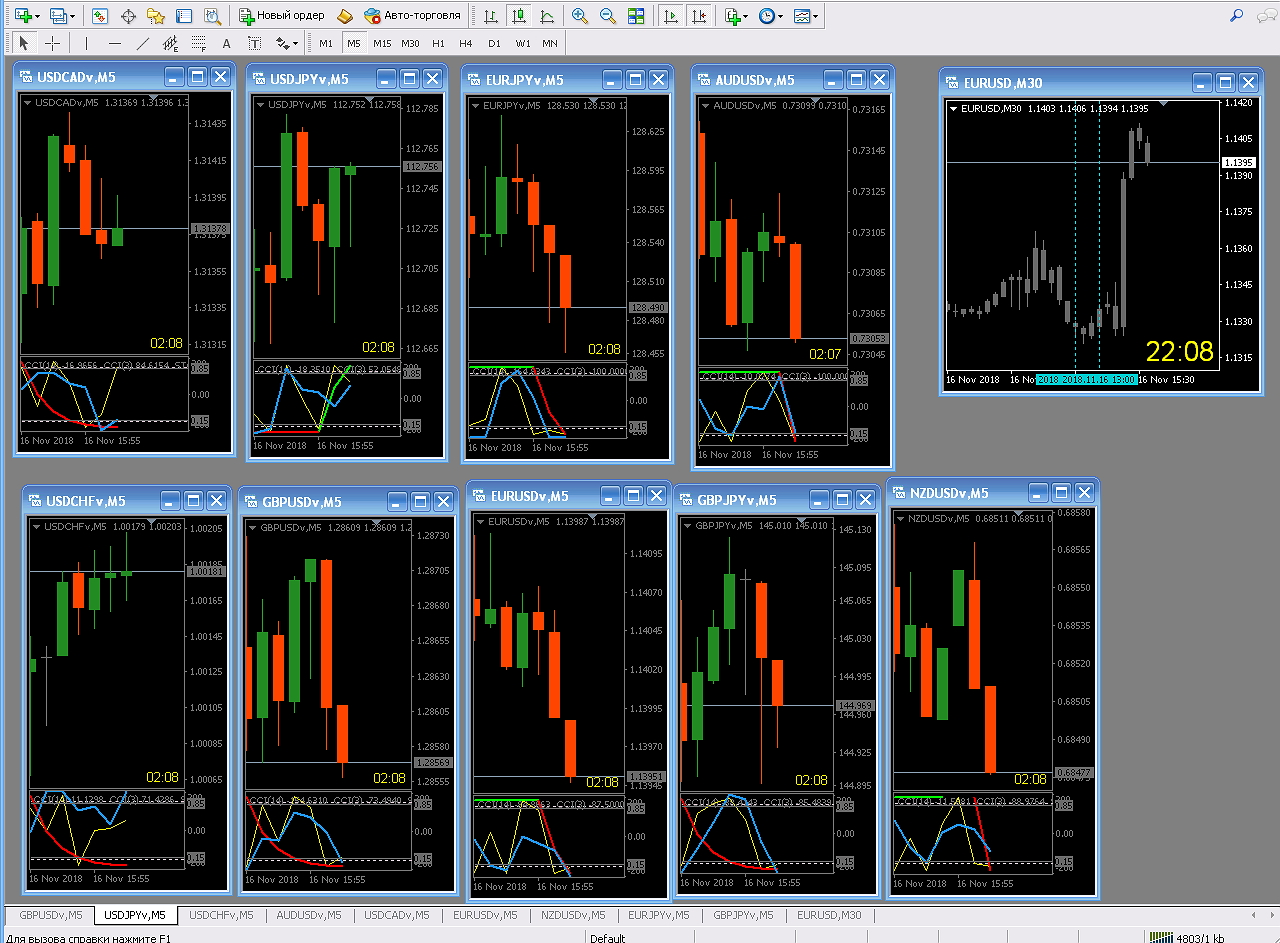
Task: Expand the Indicators list dropdown
Action: pyautogui.click(x=746, y=17)
